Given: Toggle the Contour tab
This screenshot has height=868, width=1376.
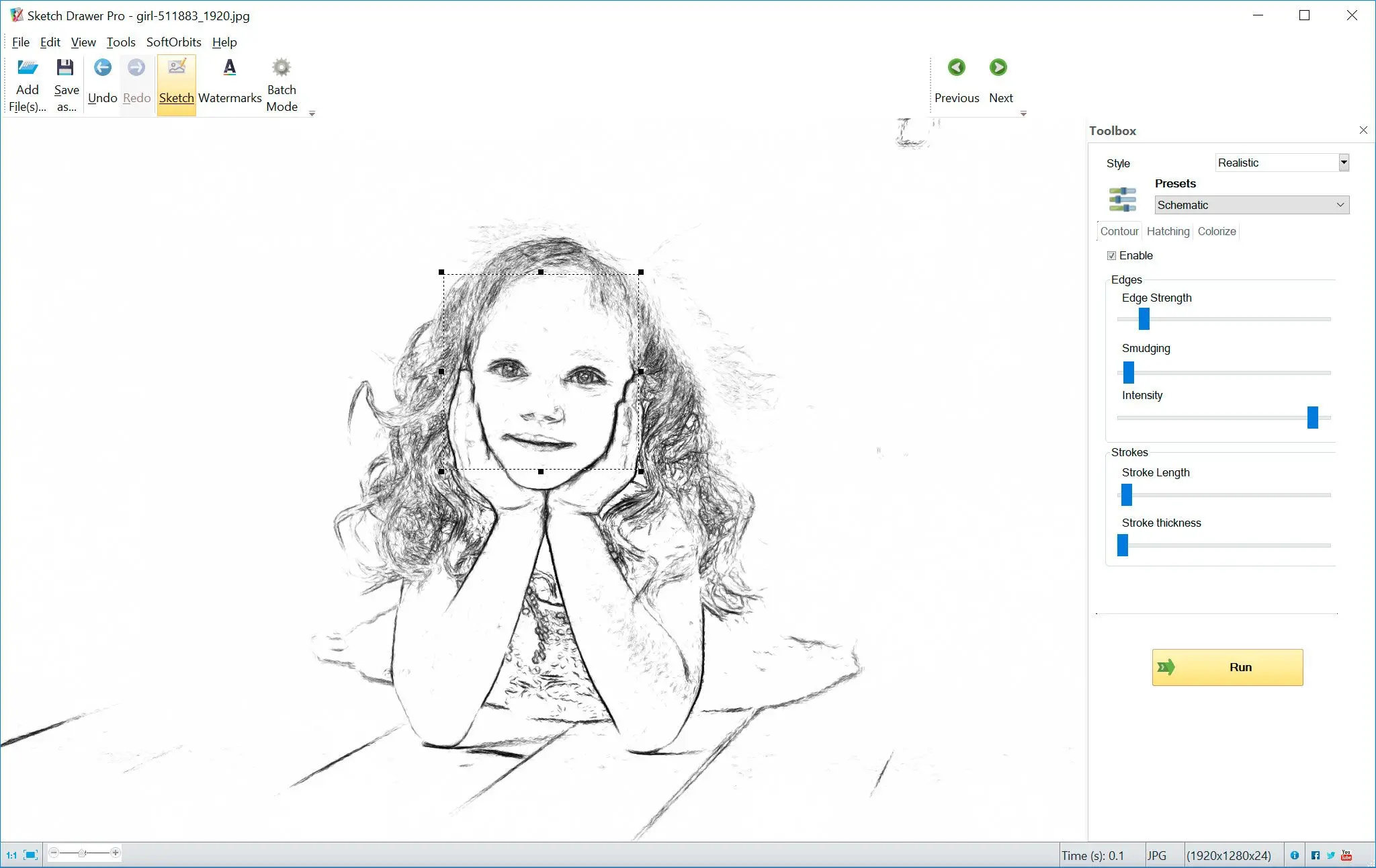Looking at the screenshot, I should point(1119,231).
